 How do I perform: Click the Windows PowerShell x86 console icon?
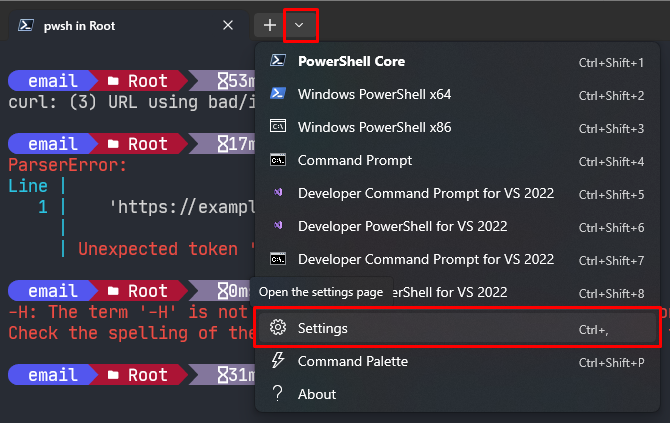(x=278, y=126)
